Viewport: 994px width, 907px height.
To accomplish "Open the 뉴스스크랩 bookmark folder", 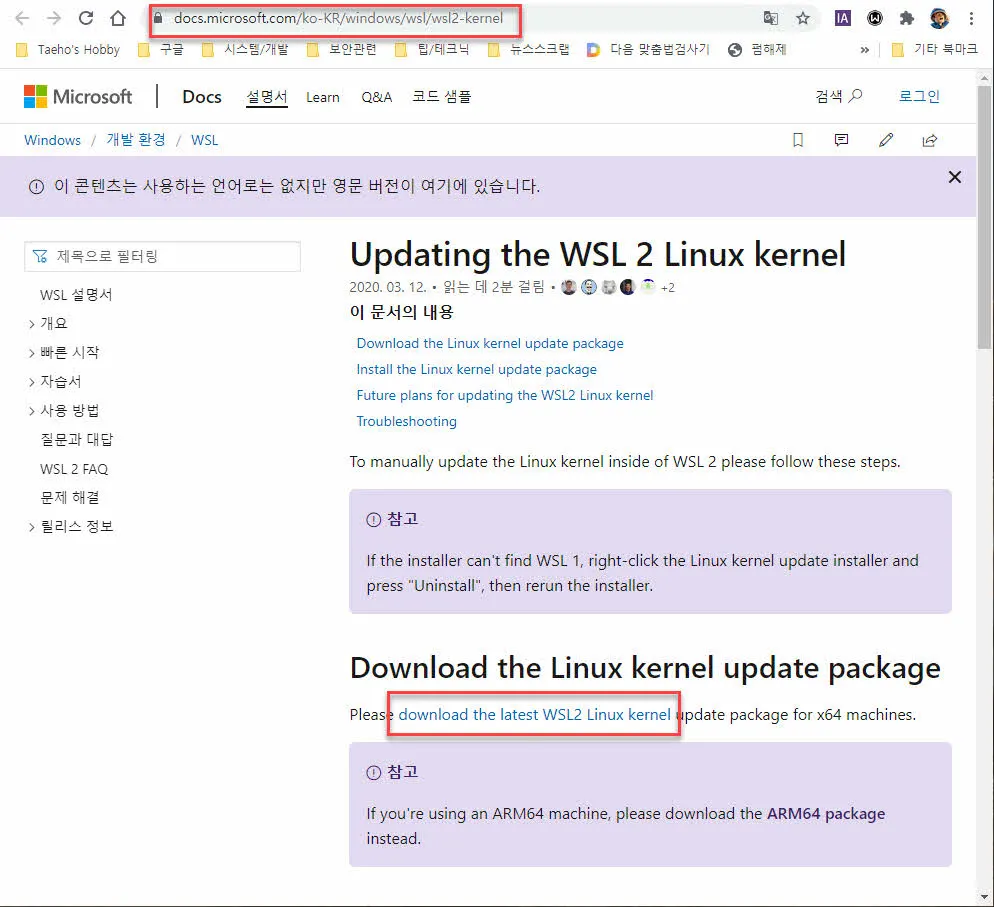I will tap(529, 49).
